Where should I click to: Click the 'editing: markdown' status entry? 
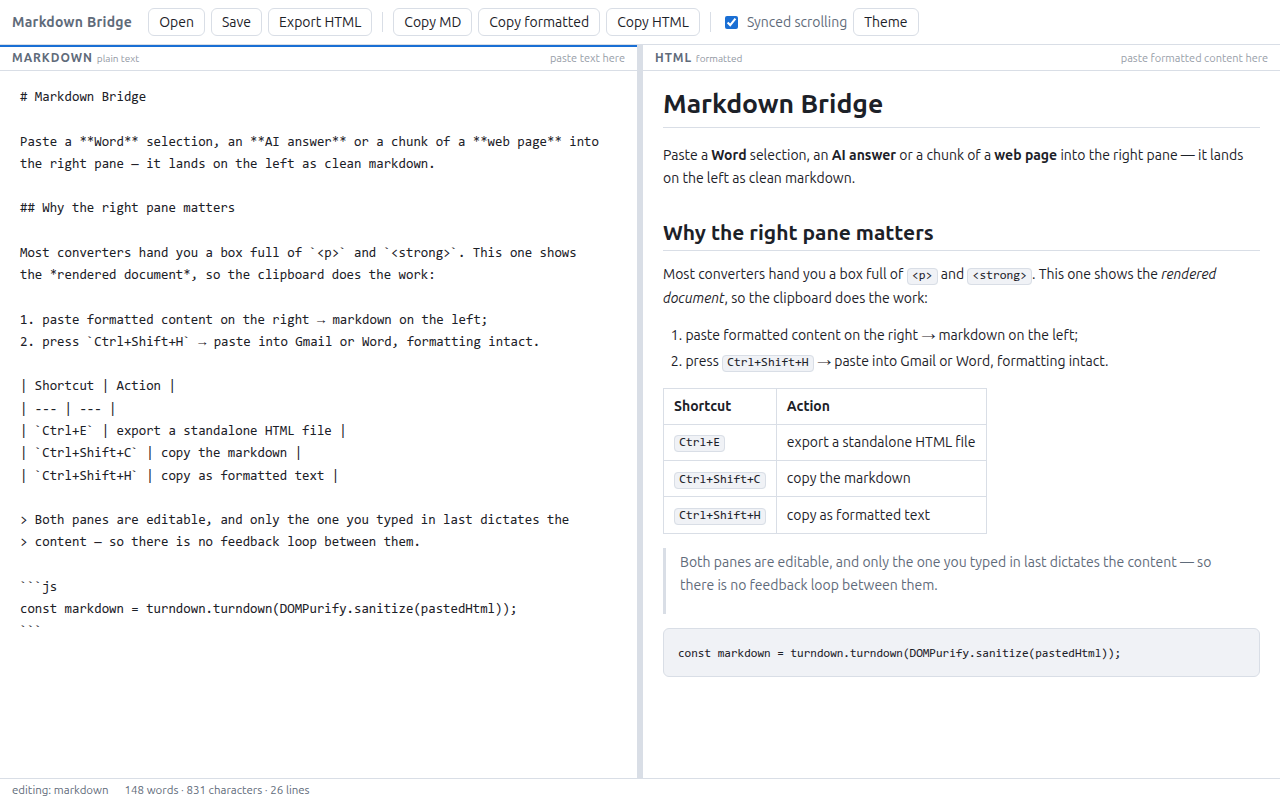coord(60,790)
